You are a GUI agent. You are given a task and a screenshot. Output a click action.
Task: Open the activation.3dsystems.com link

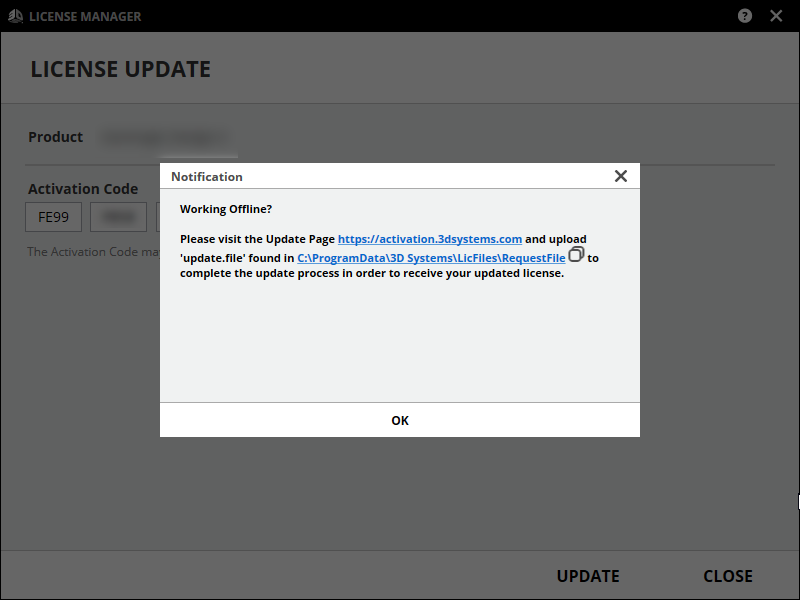[x=430, y=239]
